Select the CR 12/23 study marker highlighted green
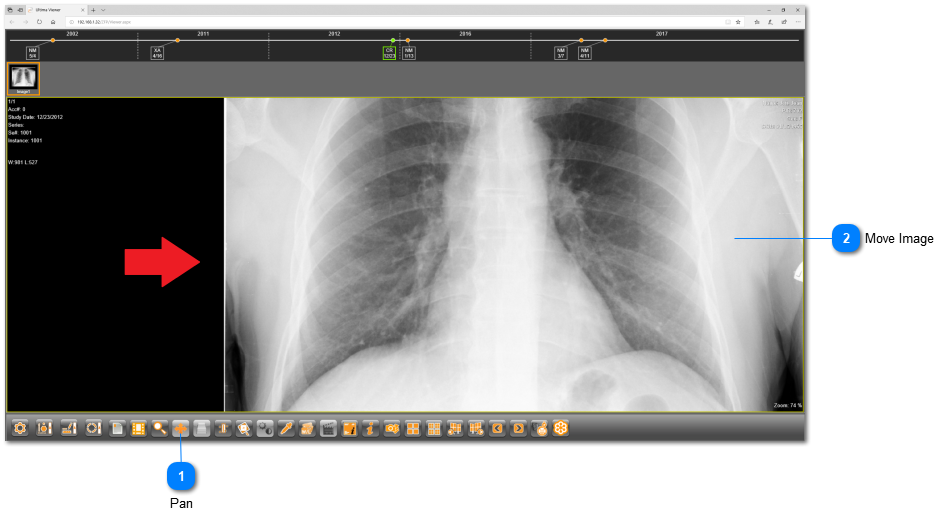The width and height of the screenshot is (950, 527). point(389,53)
